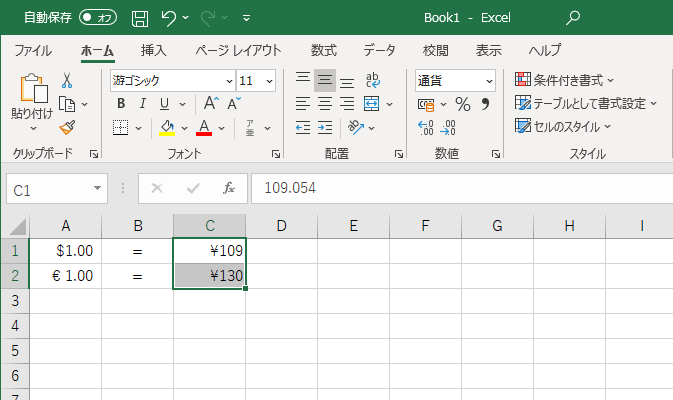673x400 pixels.
Task: Apply accounting number format icon
Action: coord(426,104)
